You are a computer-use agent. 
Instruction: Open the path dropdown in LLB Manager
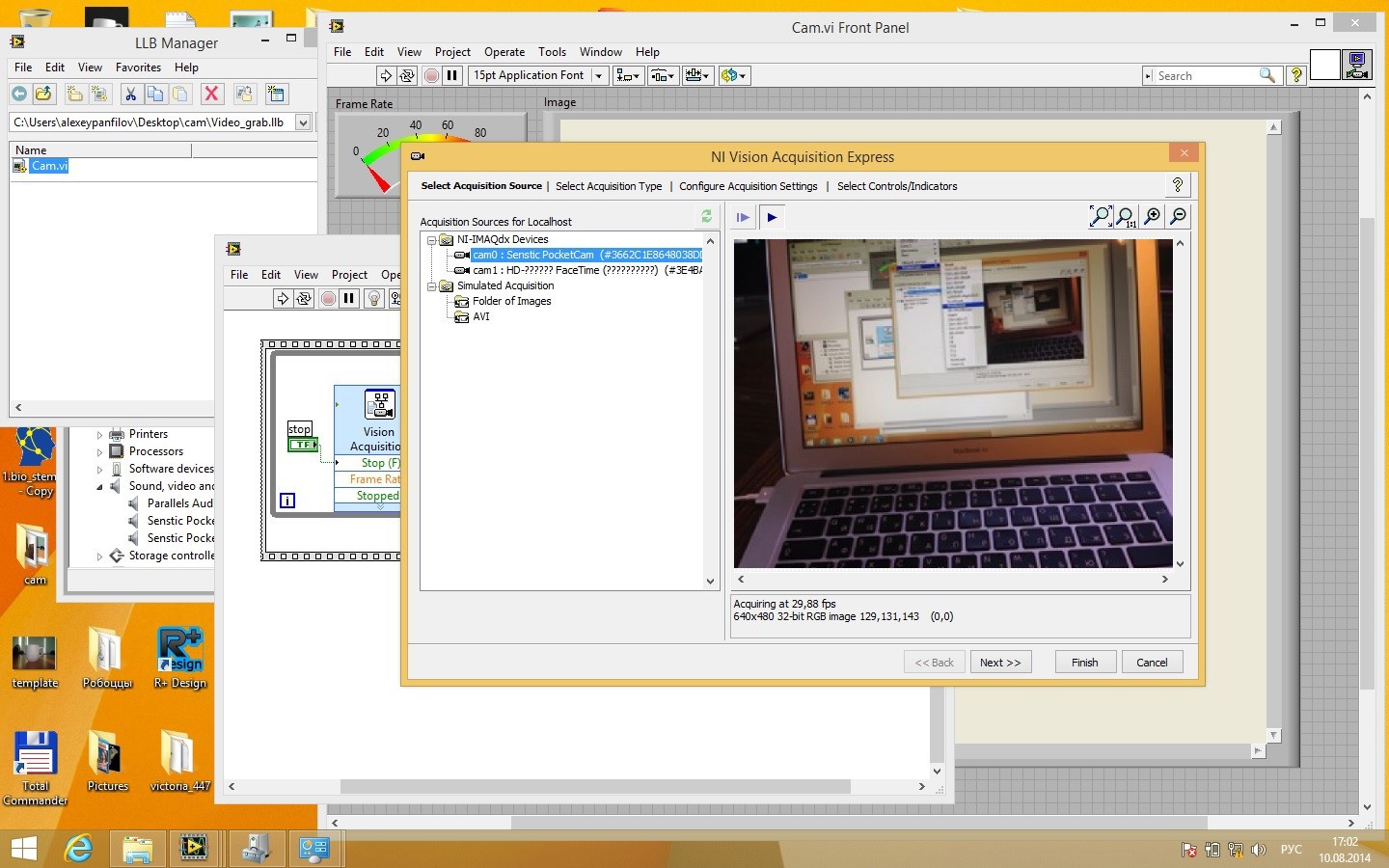click(303, 122)
